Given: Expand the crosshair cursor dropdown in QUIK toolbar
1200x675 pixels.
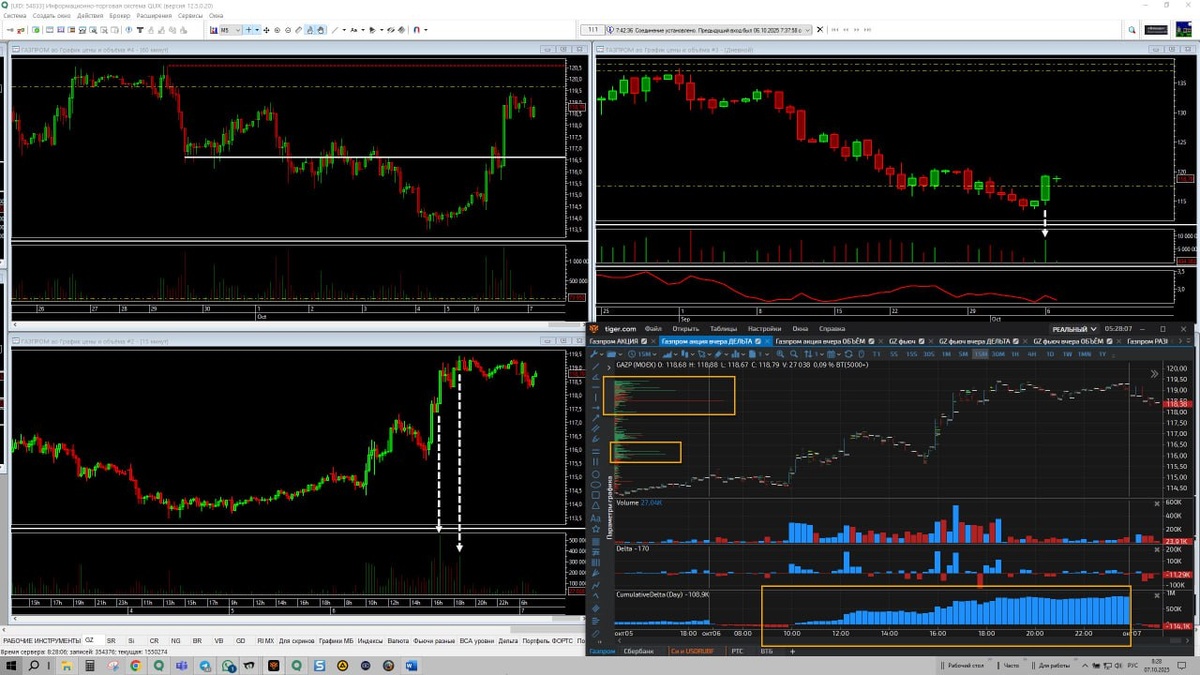Looking at the screenshot, I should (257, 30).
